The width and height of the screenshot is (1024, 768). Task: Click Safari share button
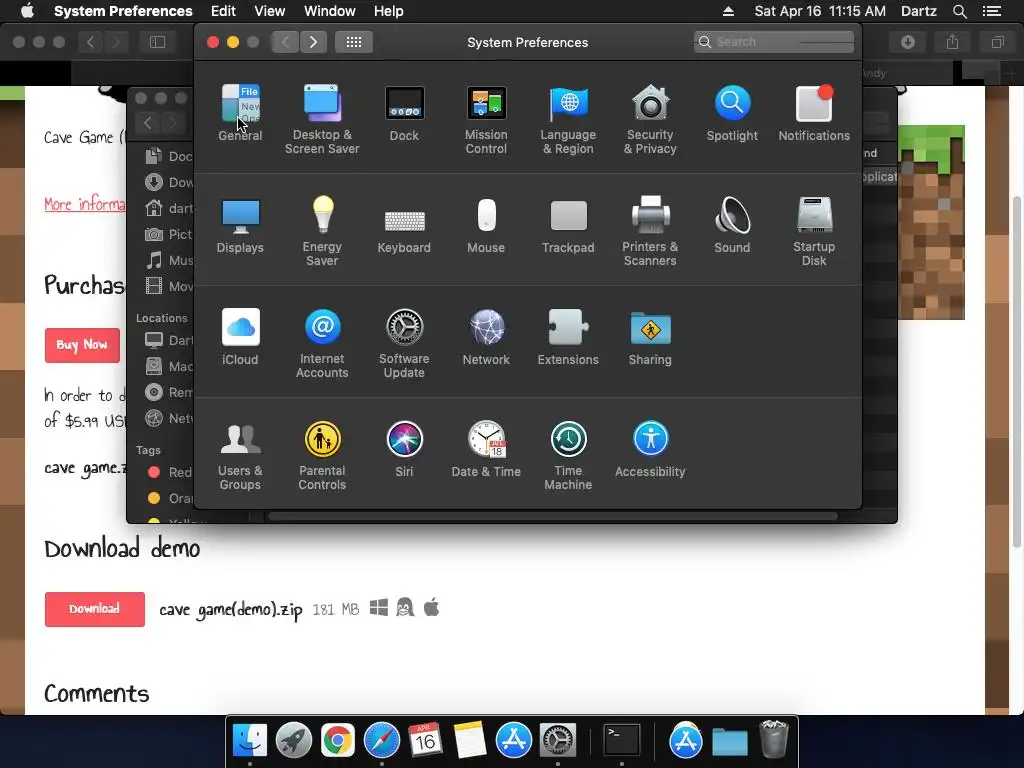click(953, 42)
